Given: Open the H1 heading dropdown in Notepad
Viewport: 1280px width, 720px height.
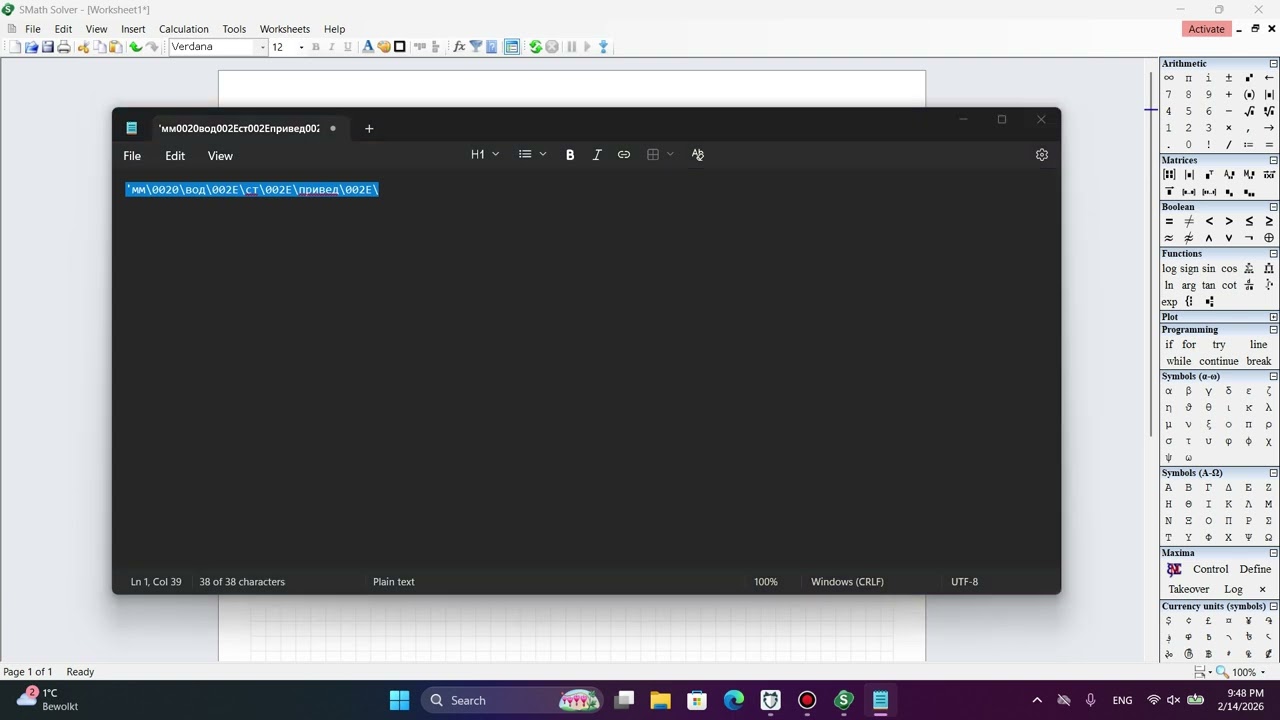Looking at the screenshot, I should (485, 154).
